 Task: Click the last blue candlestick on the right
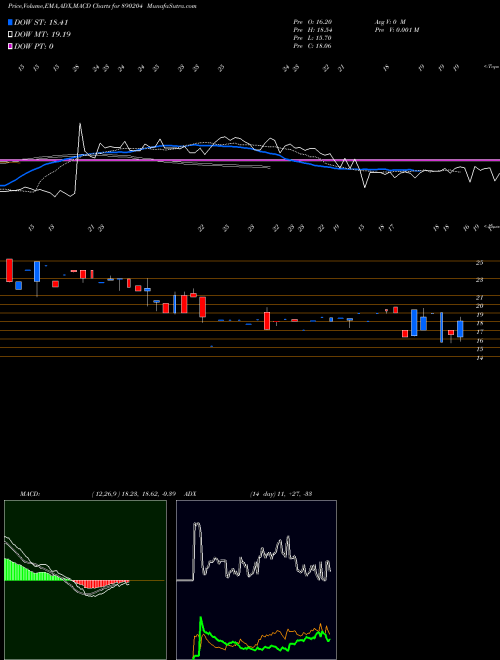pos(460,329)
